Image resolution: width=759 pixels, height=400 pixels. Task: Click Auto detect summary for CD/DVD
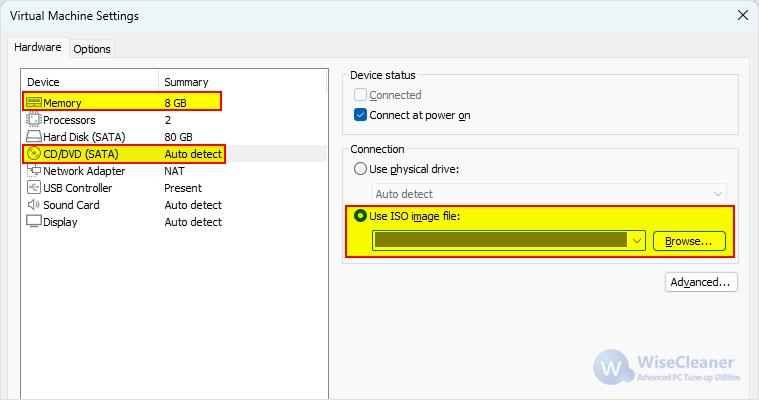[x=193, y=154]
